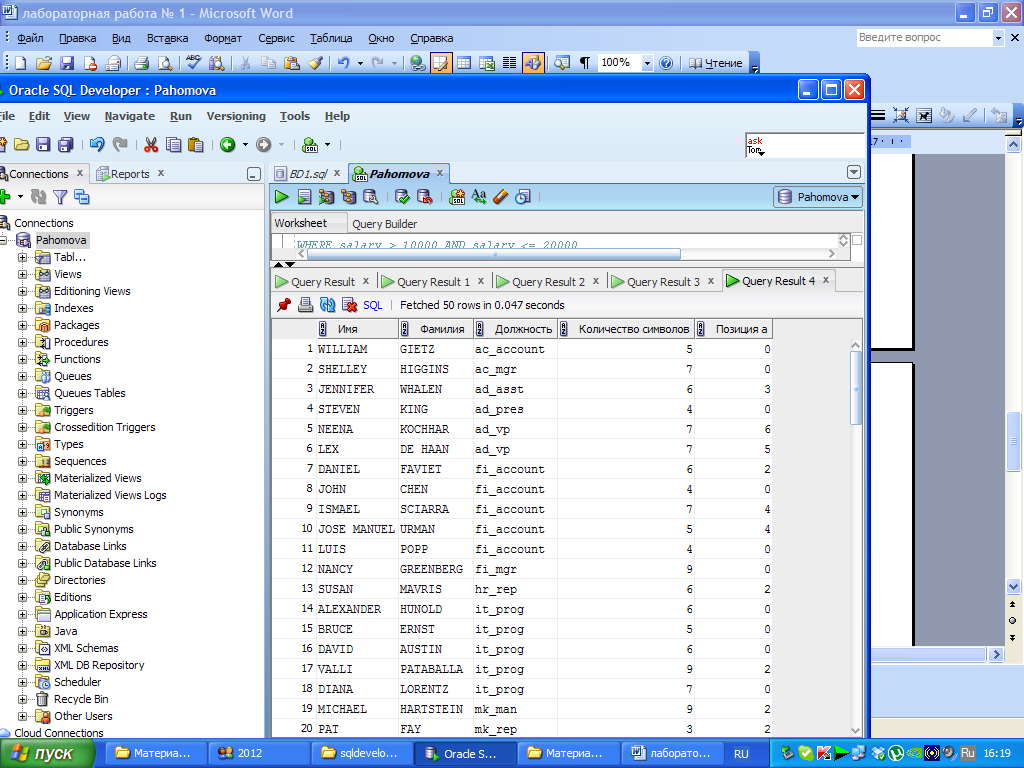
Task: Click the To Upper/Lower/InitCap icon
Action: coord(479,197)
